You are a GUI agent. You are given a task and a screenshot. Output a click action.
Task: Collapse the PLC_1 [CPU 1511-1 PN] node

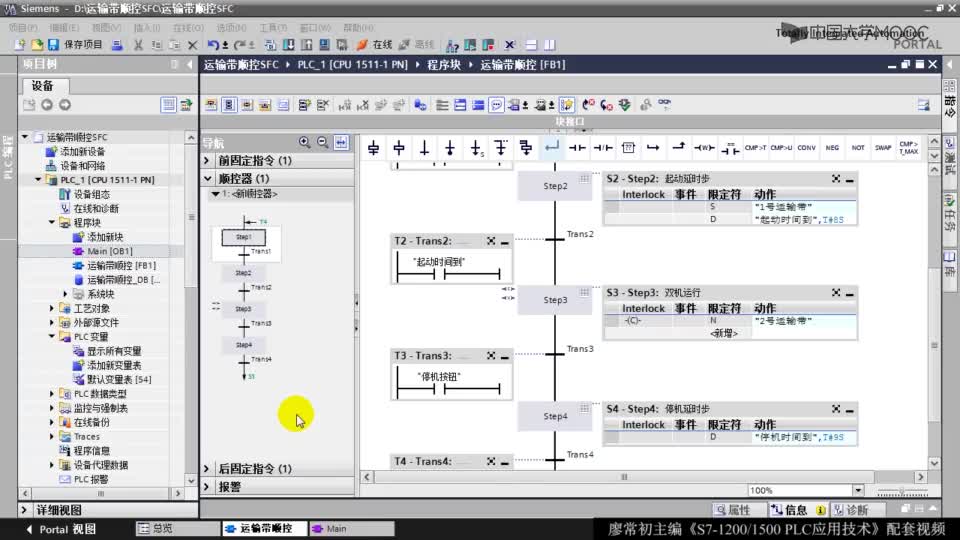pyautogui.click(x=39, y=180)
